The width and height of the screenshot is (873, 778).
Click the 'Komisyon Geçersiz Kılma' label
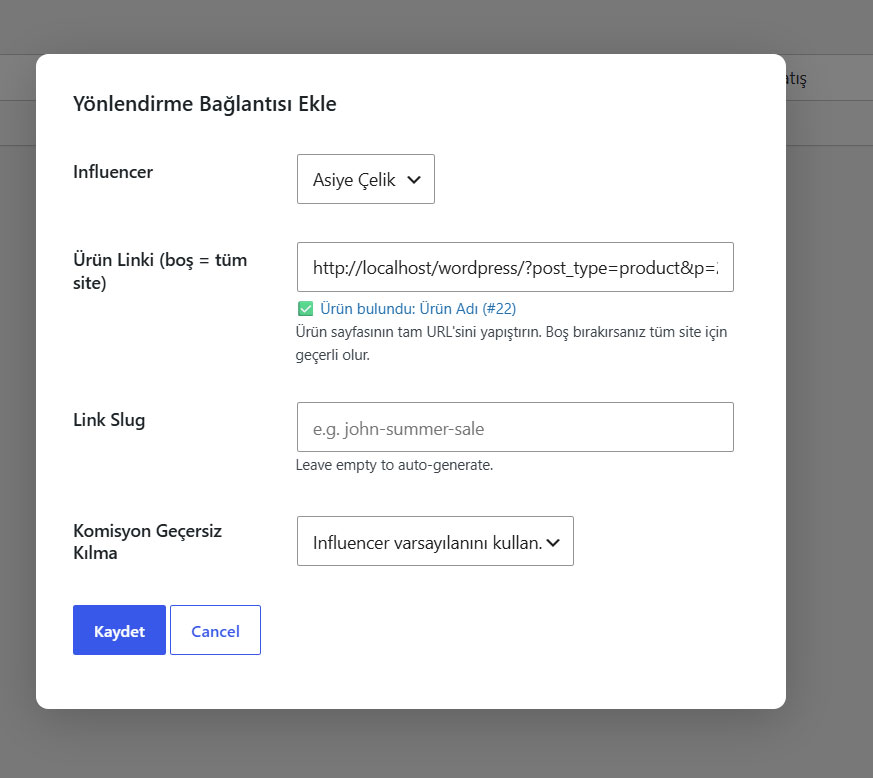pos(148,542)
